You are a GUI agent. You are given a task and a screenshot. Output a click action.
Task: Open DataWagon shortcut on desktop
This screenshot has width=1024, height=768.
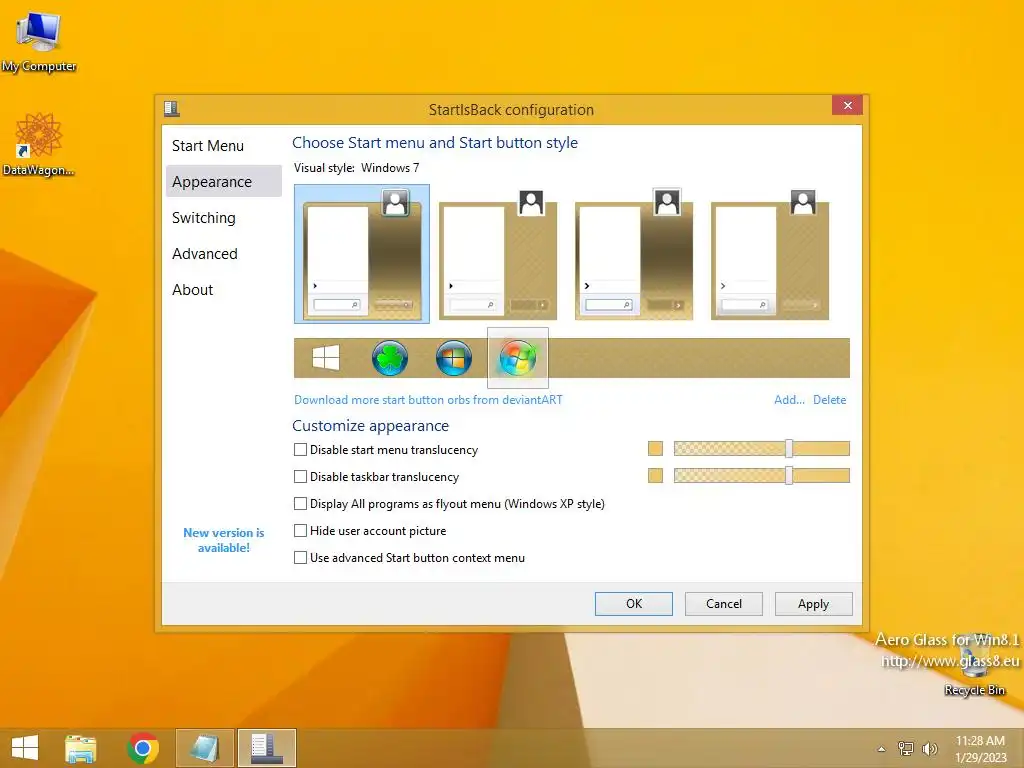(x=39, y=144)
